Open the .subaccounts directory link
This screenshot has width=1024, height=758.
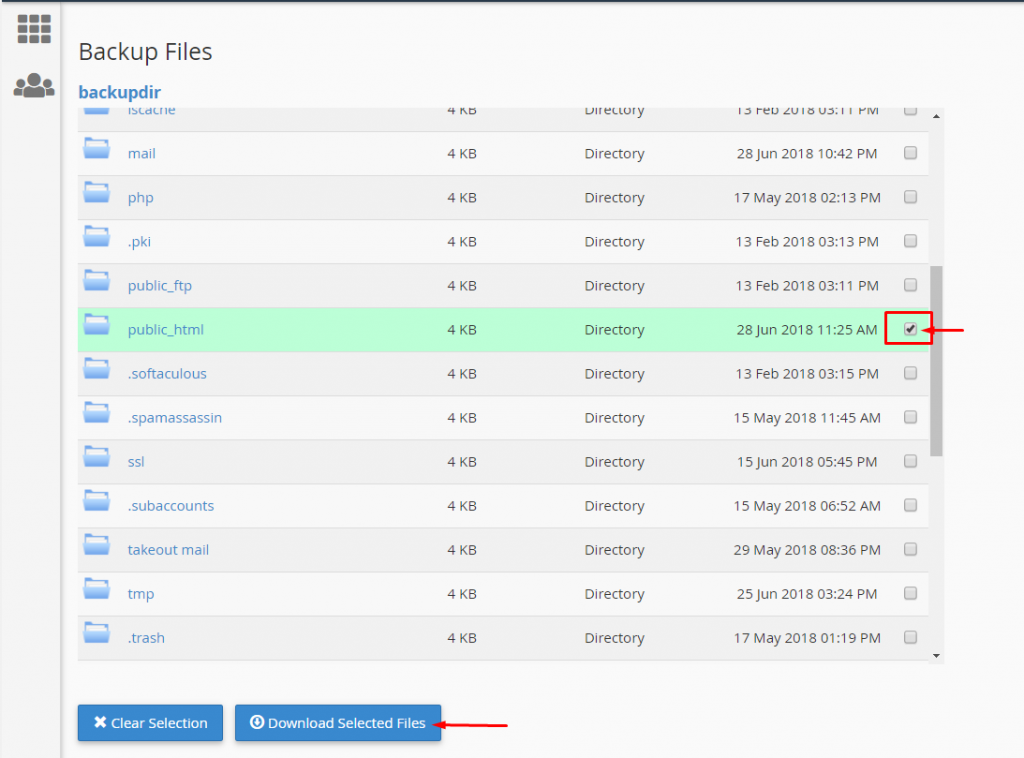tap(171, 506)
